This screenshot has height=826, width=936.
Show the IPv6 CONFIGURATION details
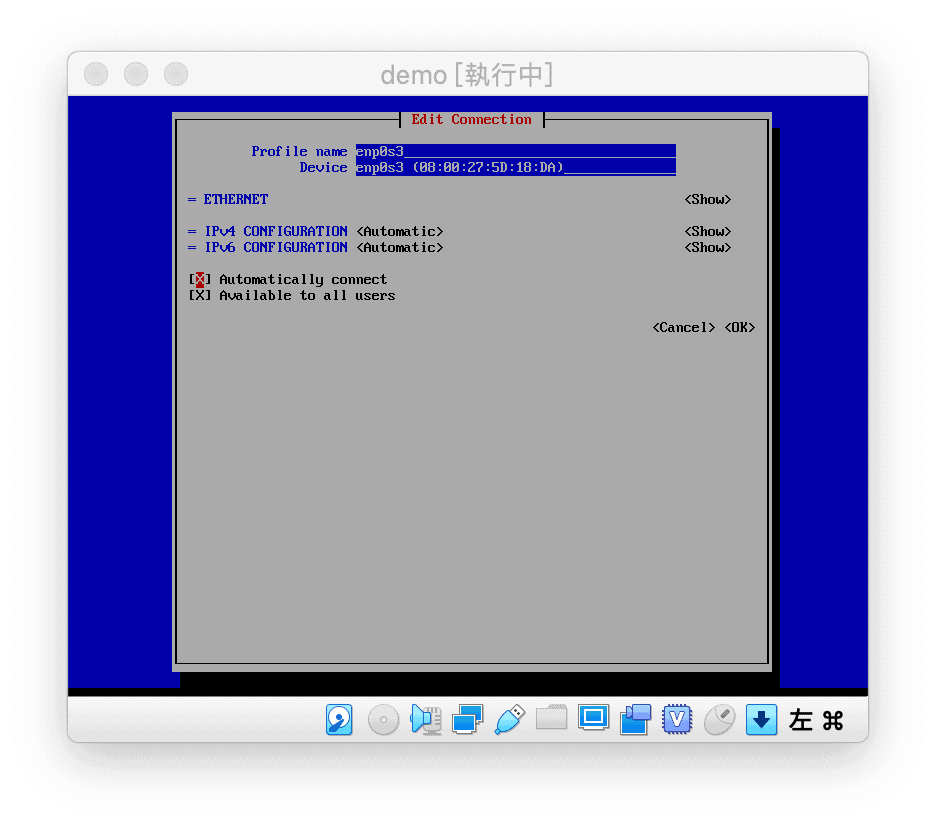pos(708,248)
